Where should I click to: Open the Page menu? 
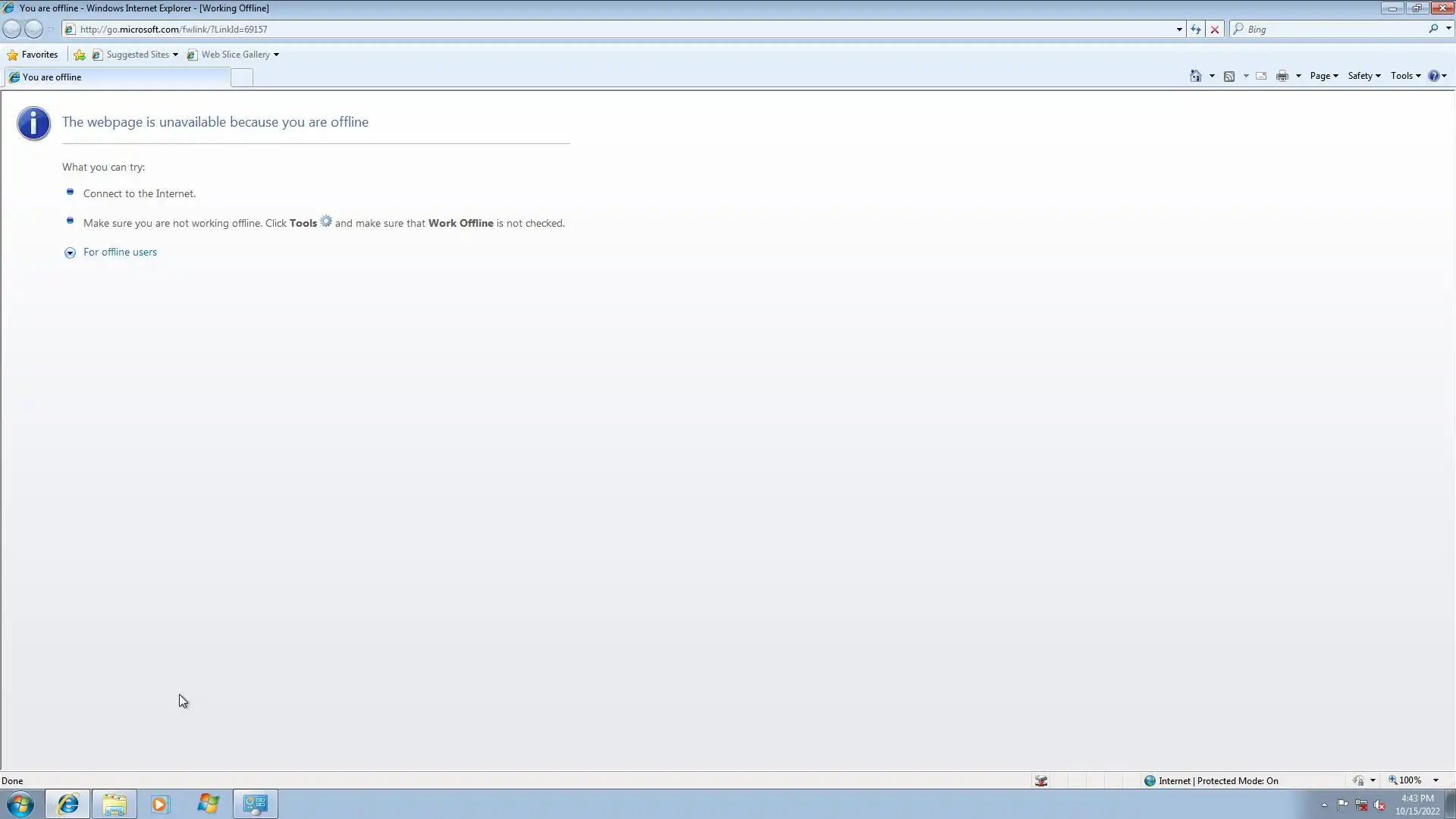pos(1323,76)
